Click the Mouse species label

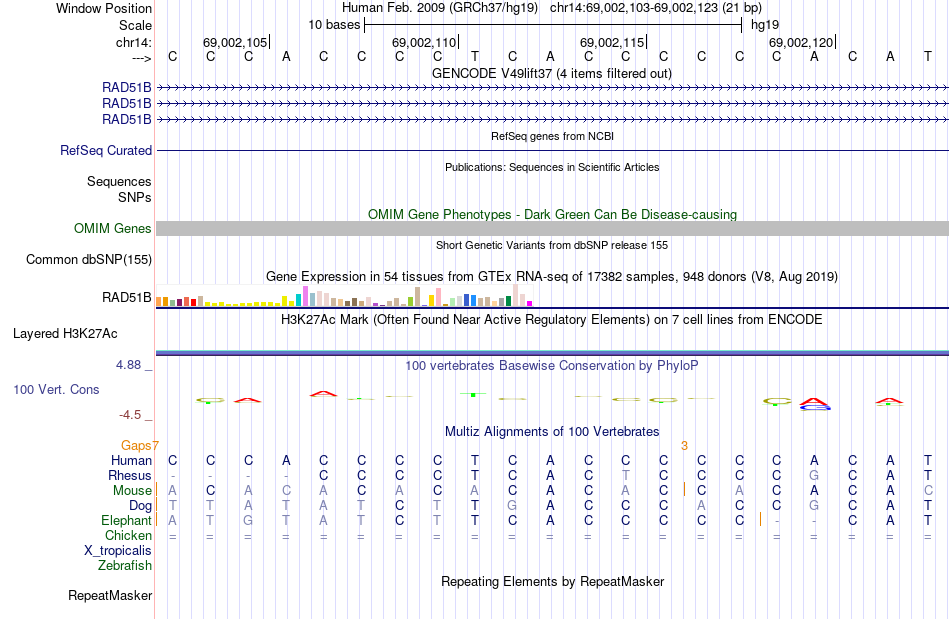pos(132,491)
